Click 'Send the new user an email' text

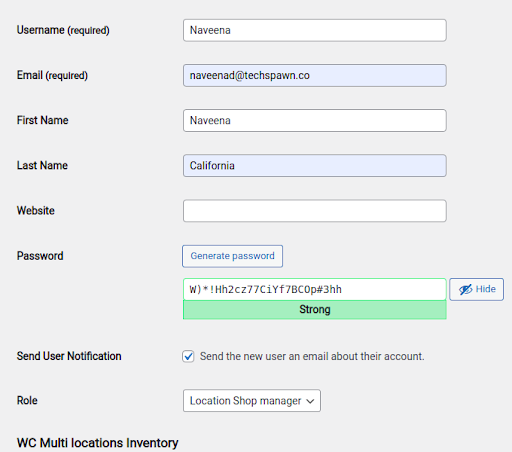coord(312,356)
